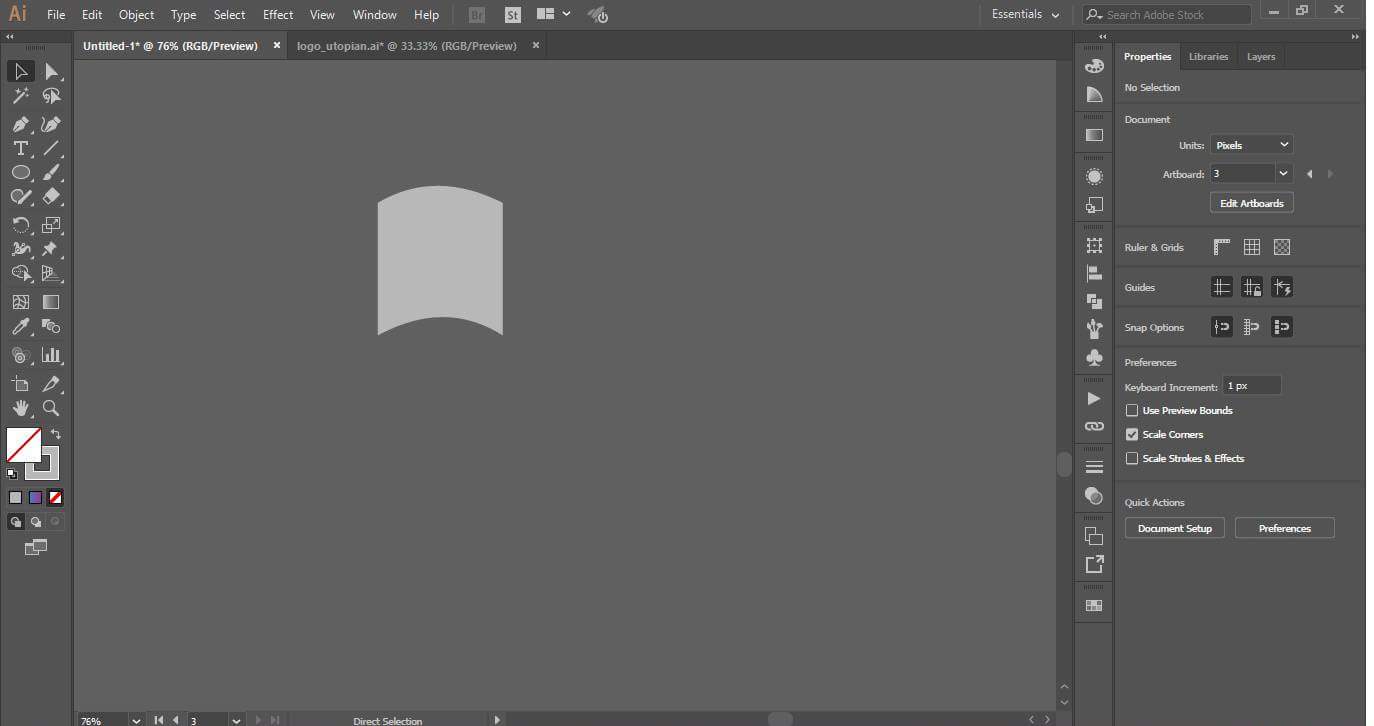
Task: Toggle the transparency grid icon
Action: (1282, 247)
